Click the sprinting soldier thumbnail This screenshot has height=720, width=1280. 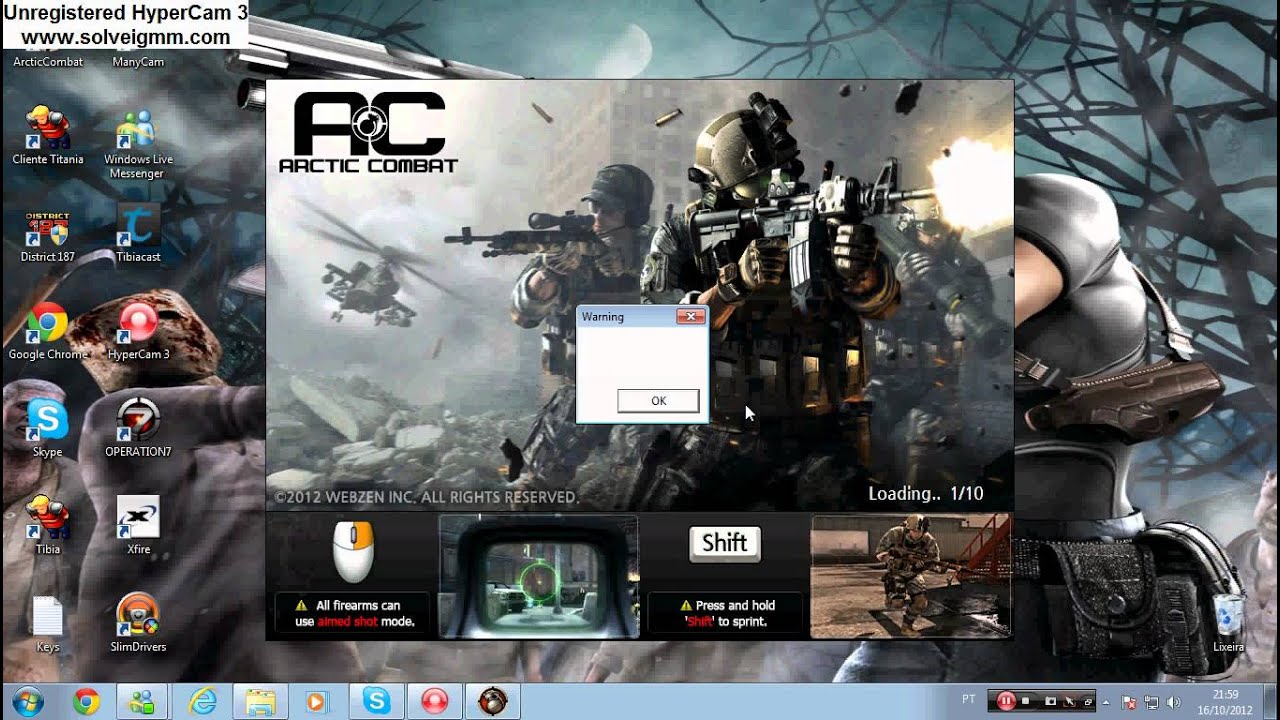[x=910, y=576]
